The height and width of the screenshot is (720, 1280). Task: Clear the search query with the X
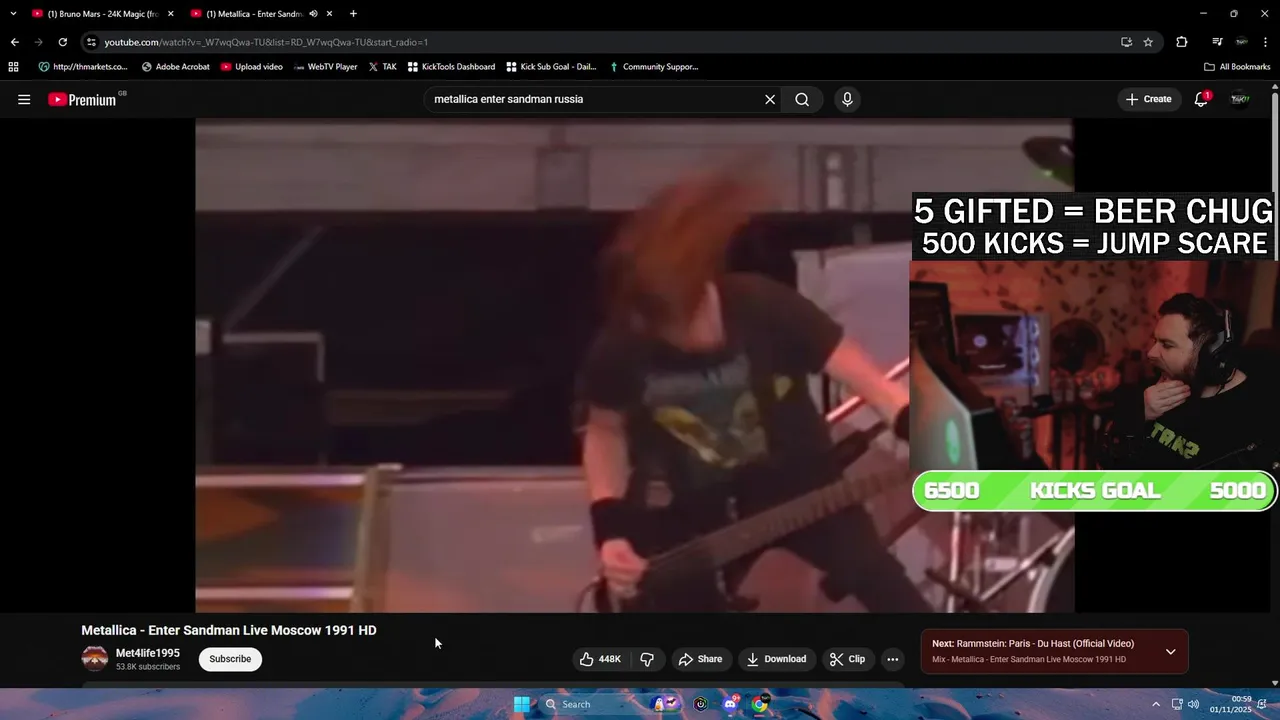click(770, 99)
